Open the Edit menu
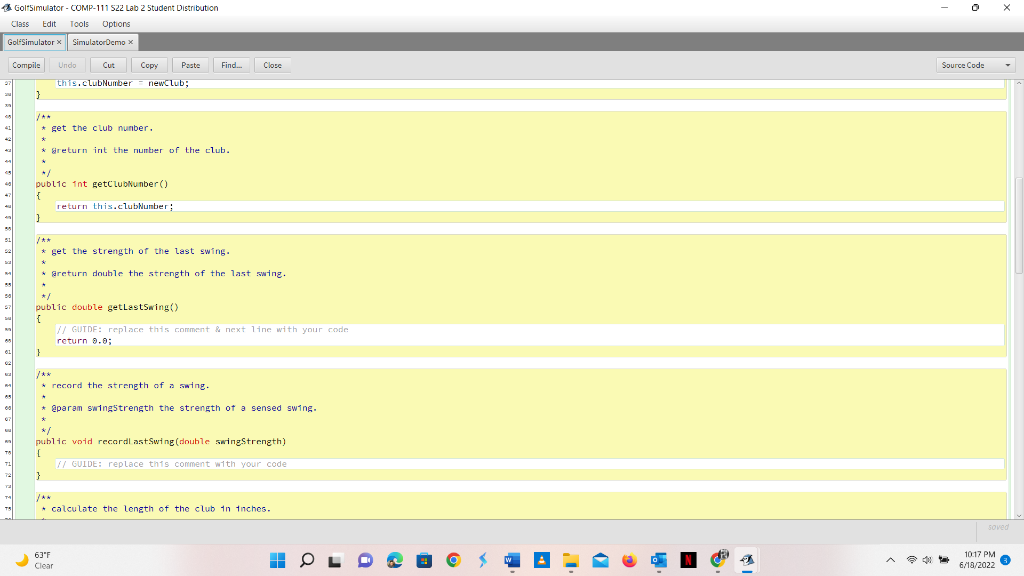This screenshot has width=1024, height=576. click(x=49, y=24)
